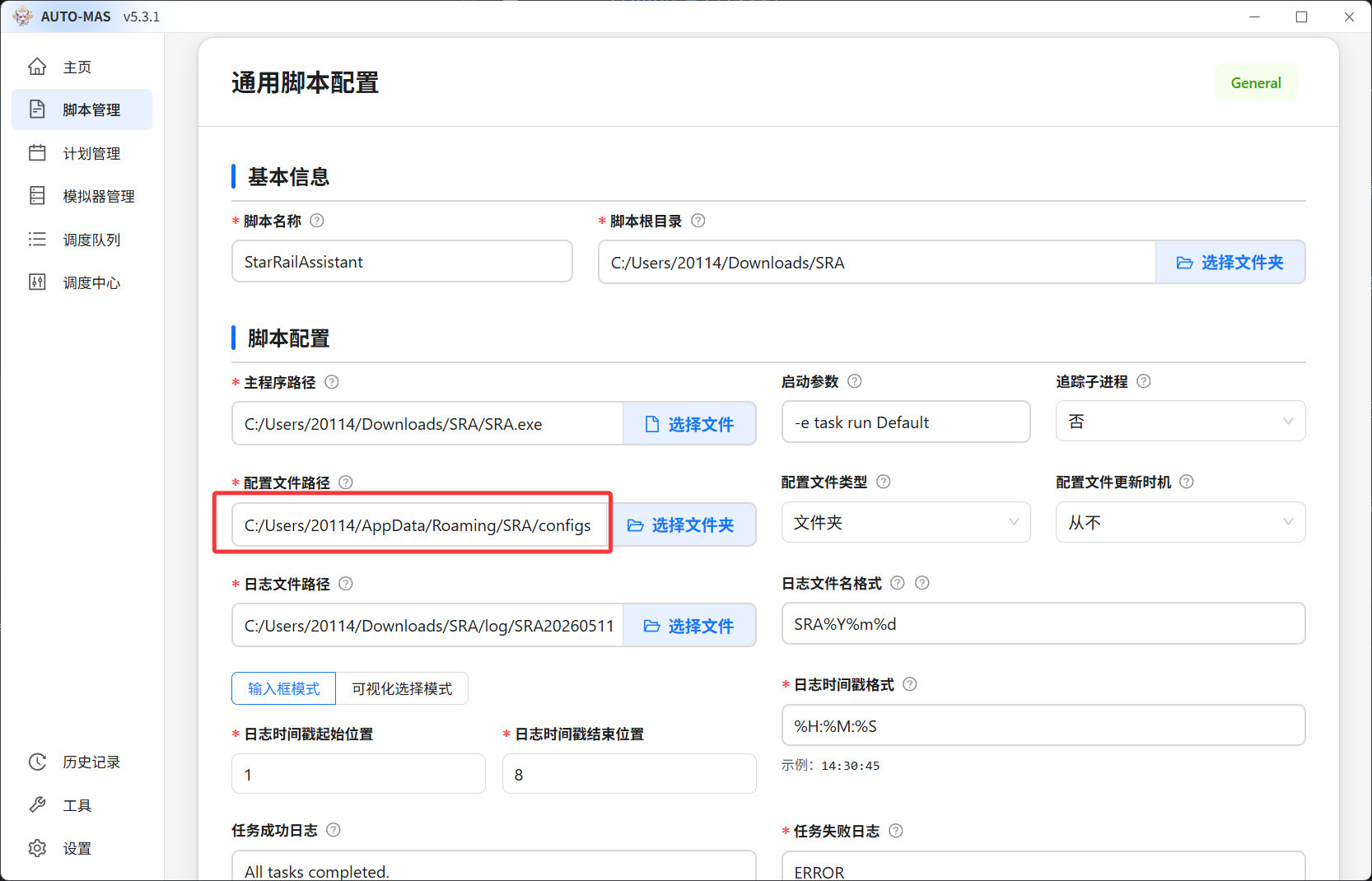
Task: Click the 任务成功日志 input field
Action: (493, 865)
